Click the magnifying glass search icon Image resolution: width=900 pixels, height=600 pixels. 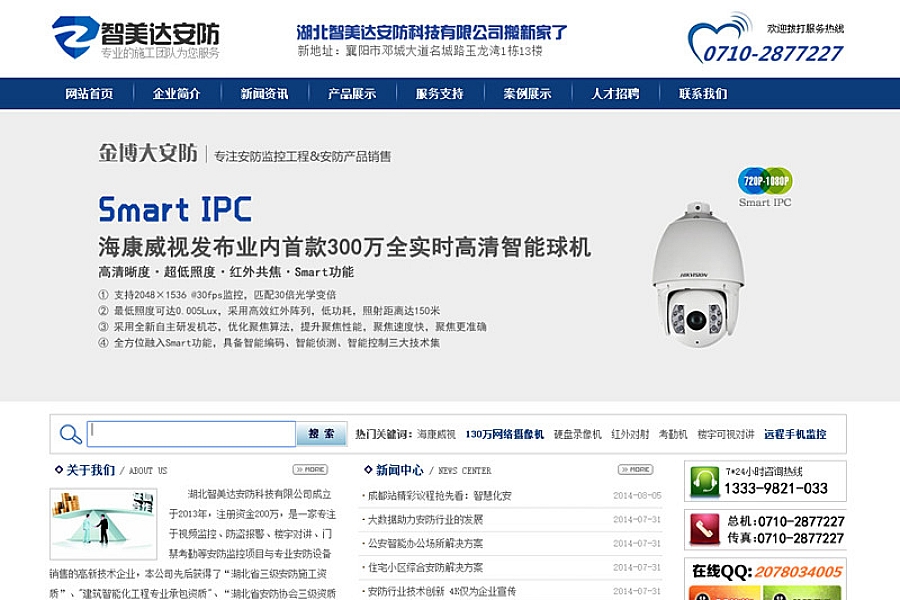tap(70, 434)
